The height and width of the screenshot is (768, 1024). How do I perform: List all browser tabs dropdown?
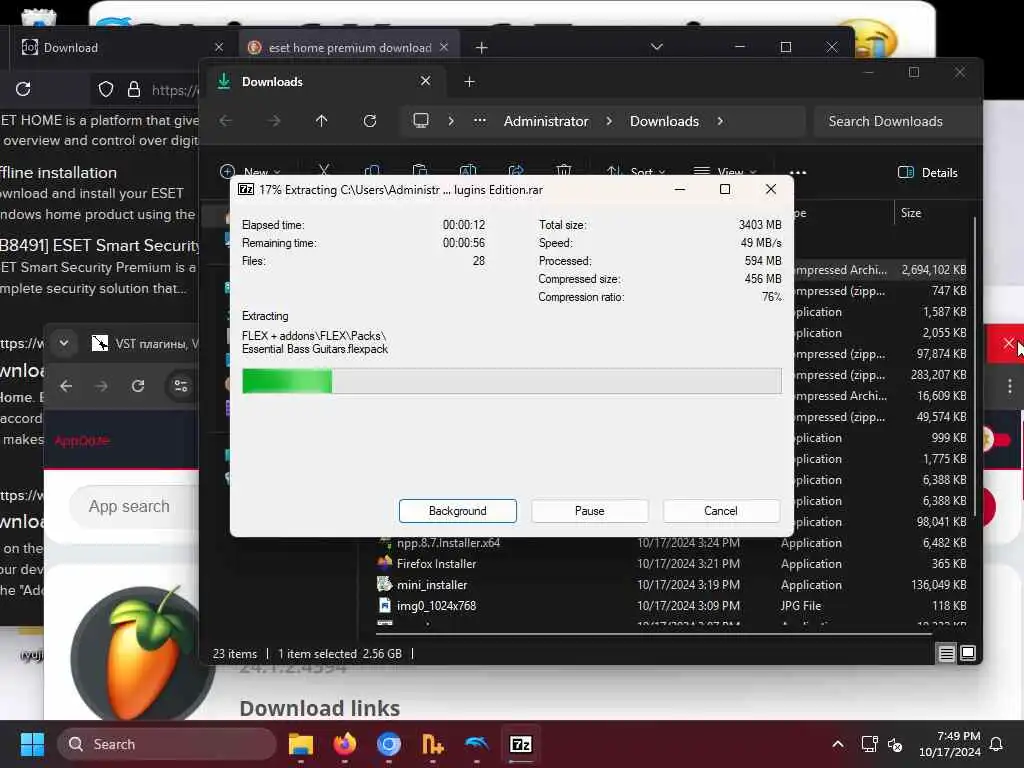pos(657,47)
